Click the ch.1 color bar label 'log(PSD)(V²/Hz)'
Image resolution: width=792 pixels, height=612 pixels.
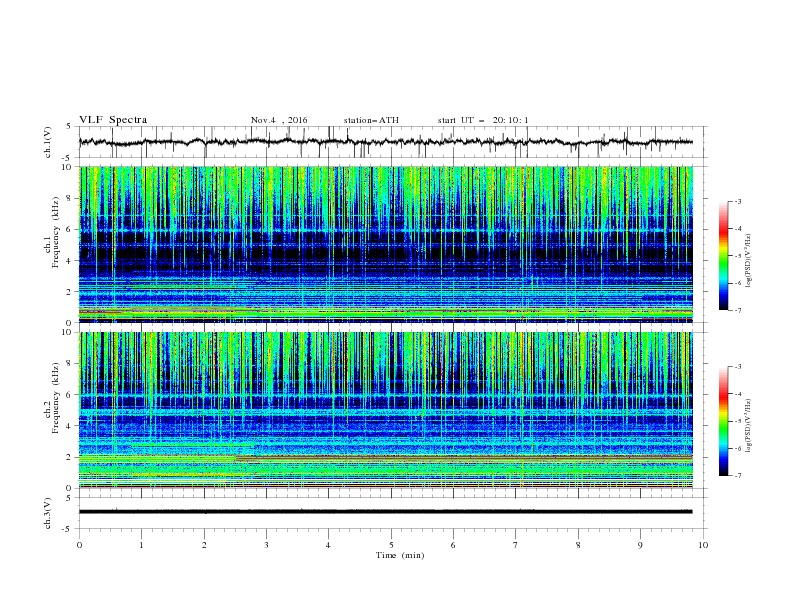(749, 261)
